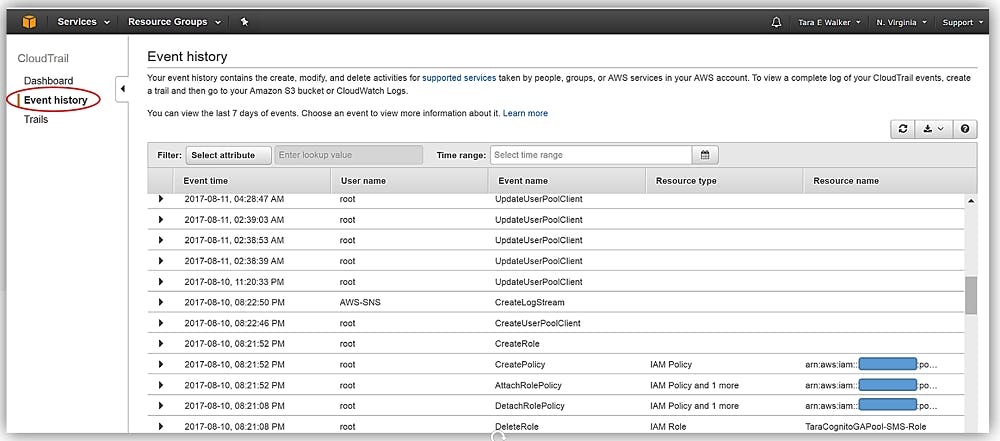Collapse the left sidebar arrow
The height and width of the screenshot is (441, 1000).
coord(123,89)
